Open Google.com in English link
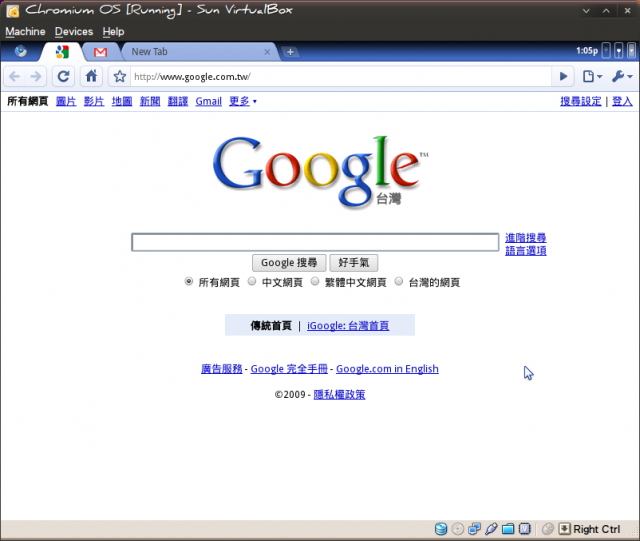The height and width of the screenshot is (541, 640). tap(387, 369)
